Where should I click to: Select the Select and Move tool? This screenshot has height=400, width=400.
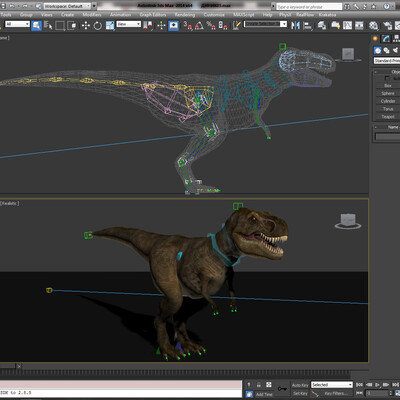click(86, 25)
